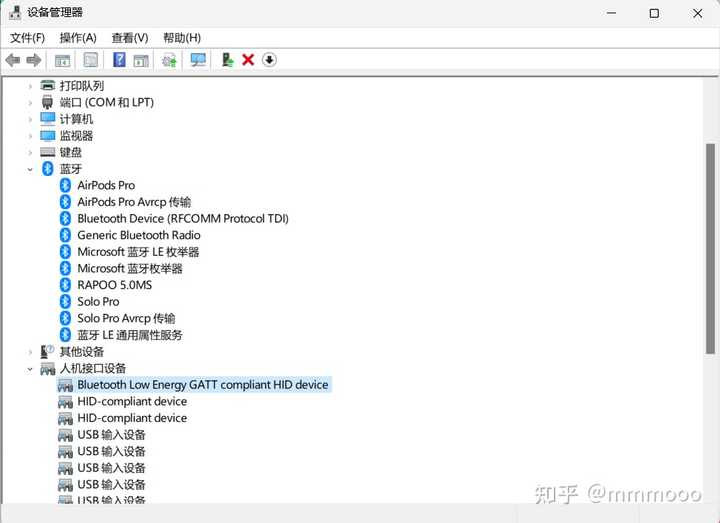Click the gear with green arrow icon

coord(169,60)
